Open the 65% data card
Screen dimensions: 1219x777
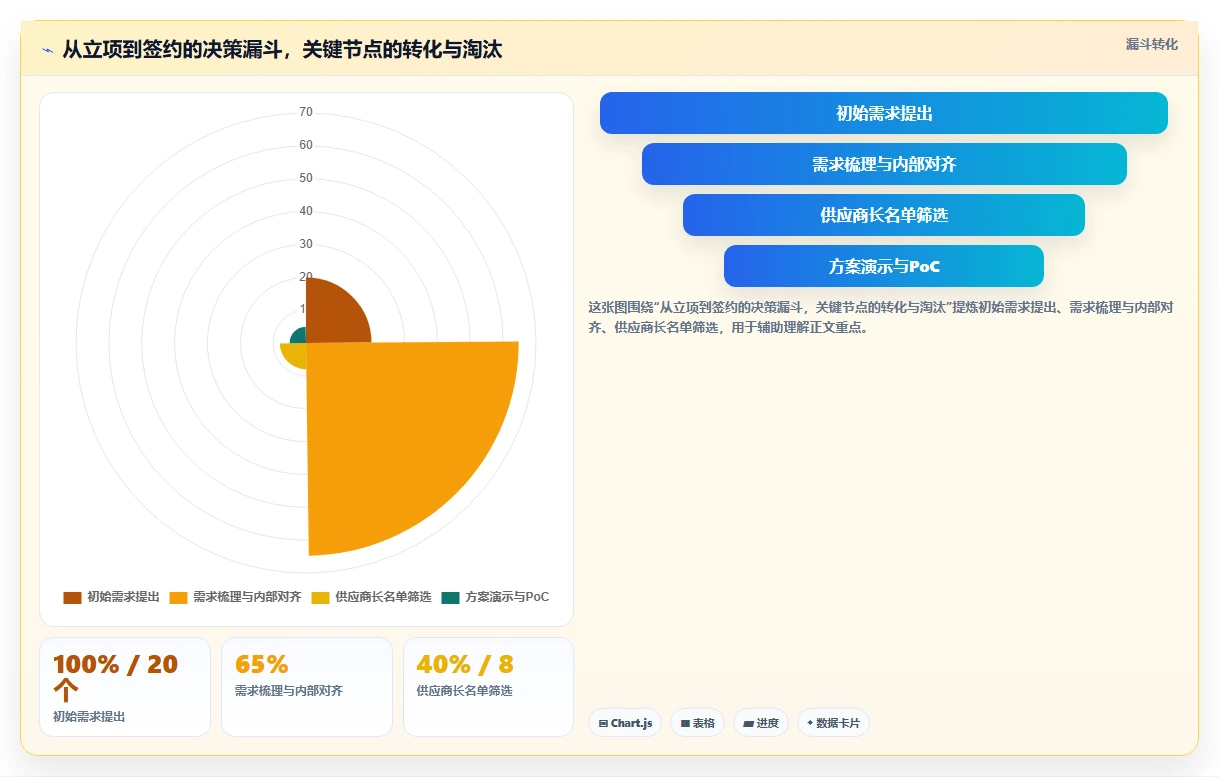(307, 687)
